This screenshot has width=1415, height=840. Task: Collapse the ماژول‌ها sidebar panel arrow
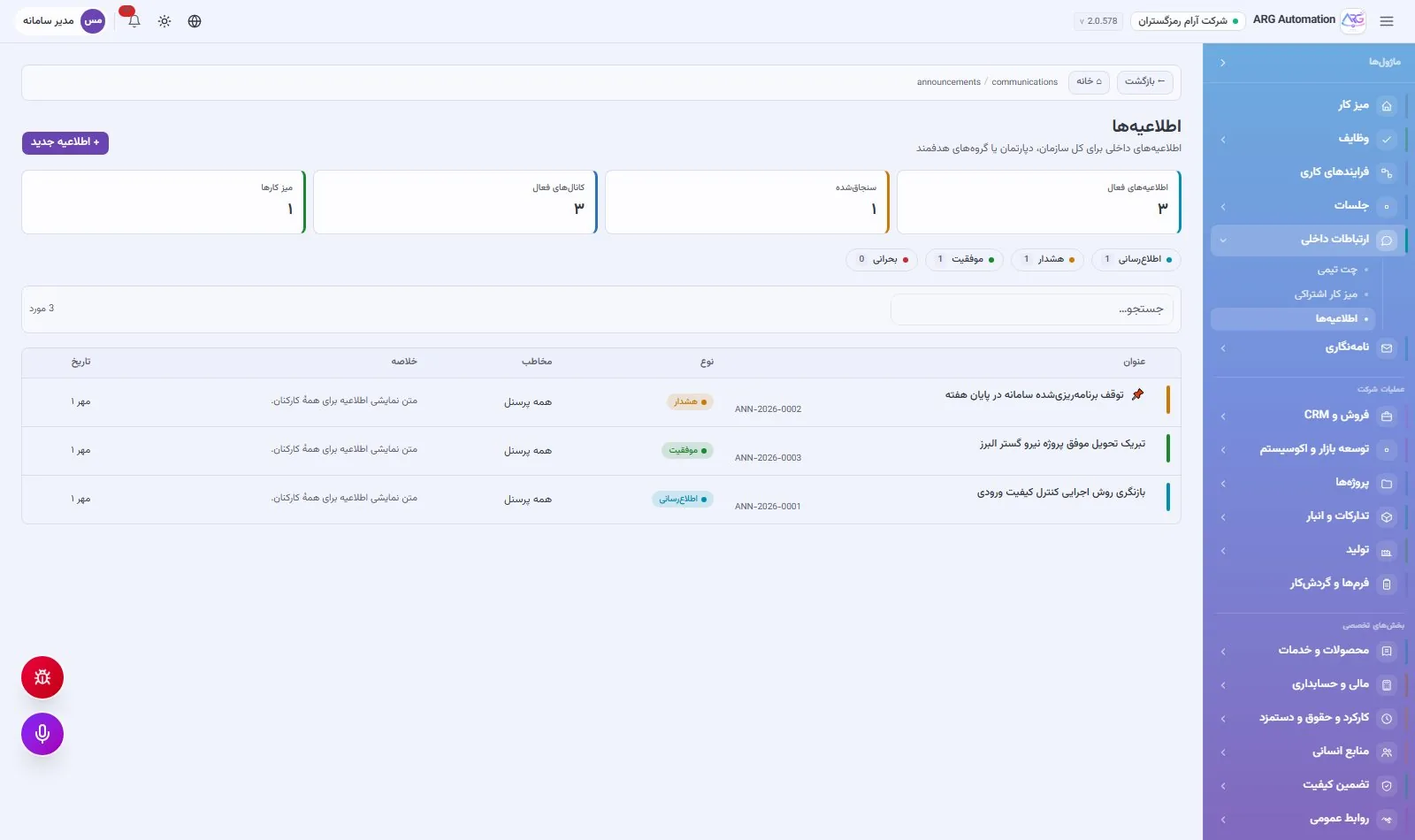click(x=1223, y=63)
